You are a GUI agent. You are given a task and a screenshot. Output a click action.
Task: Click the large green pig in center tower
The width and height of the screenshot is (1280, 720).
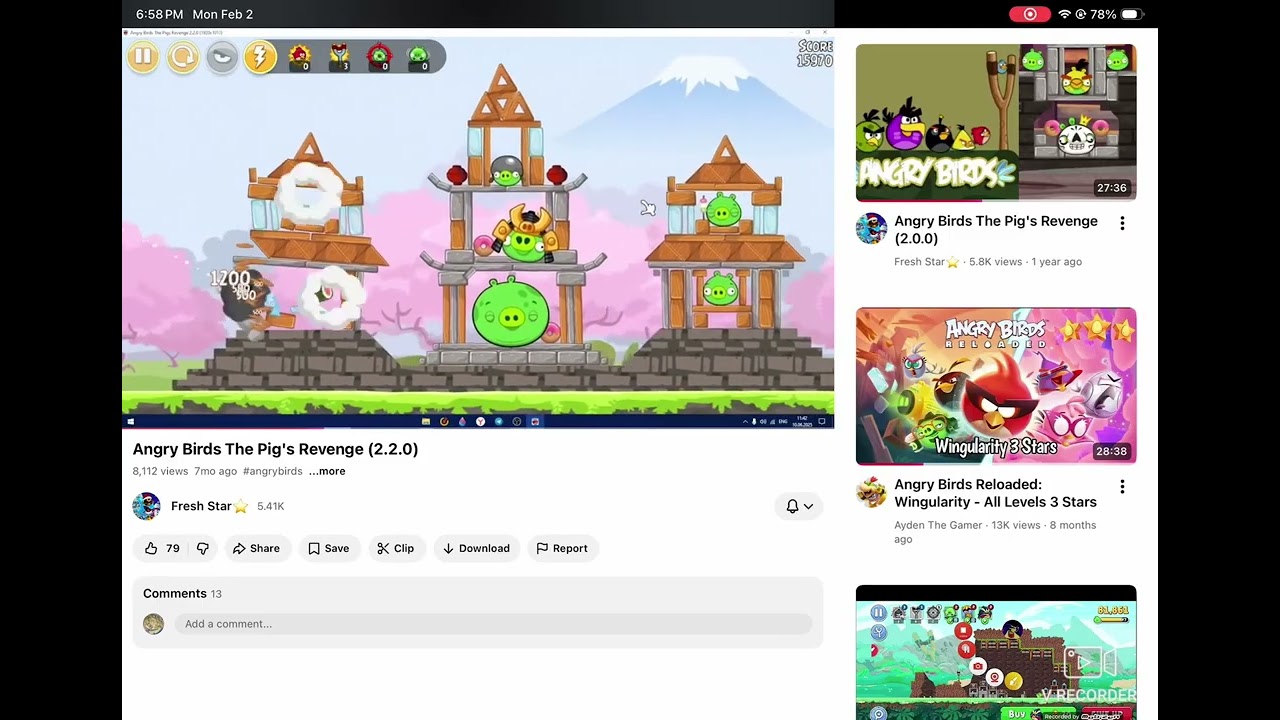pyautogui.click(x=510, y=313)
